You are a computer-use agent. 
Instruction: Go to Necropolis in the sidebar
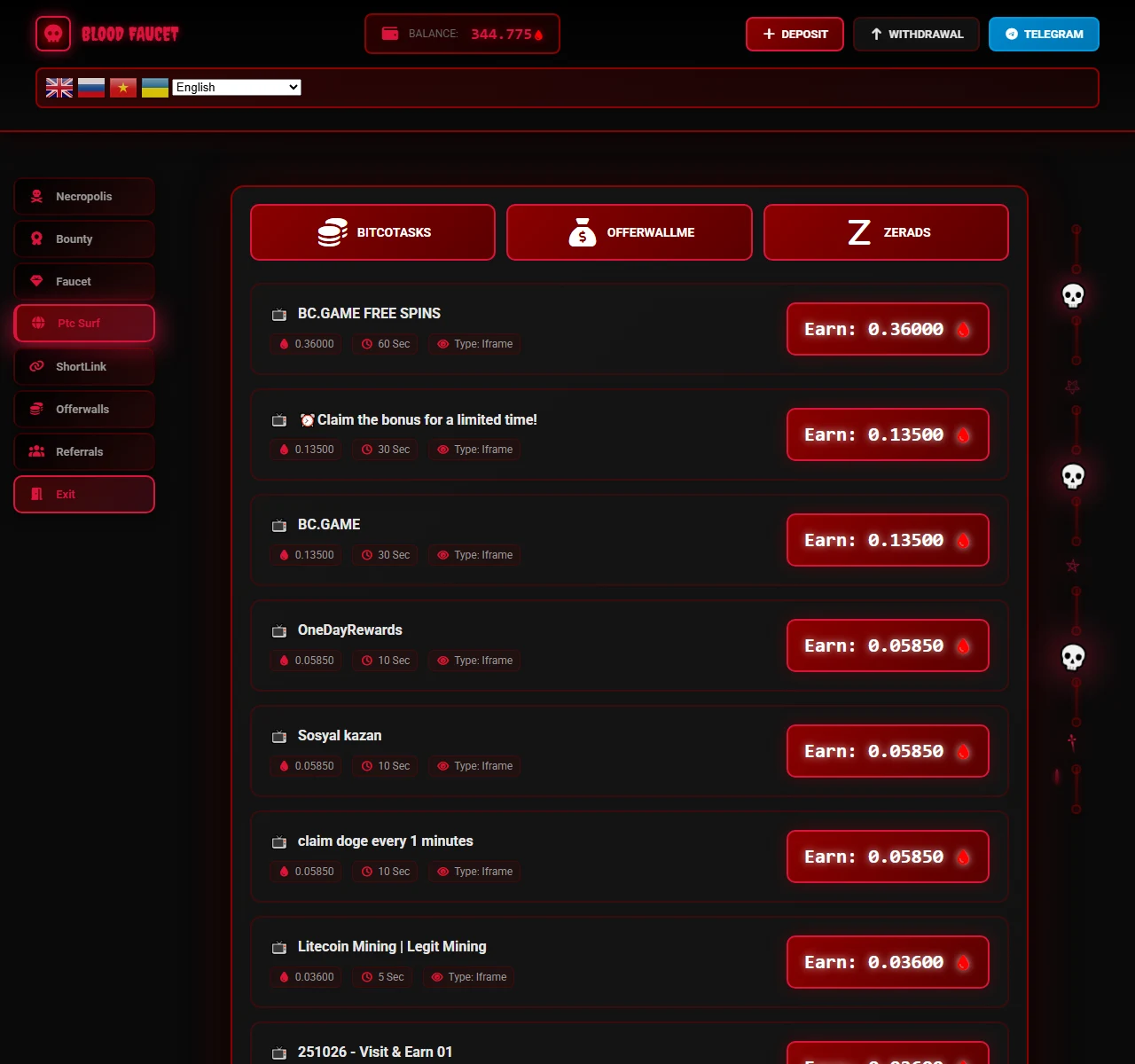[x=84, y=196]
